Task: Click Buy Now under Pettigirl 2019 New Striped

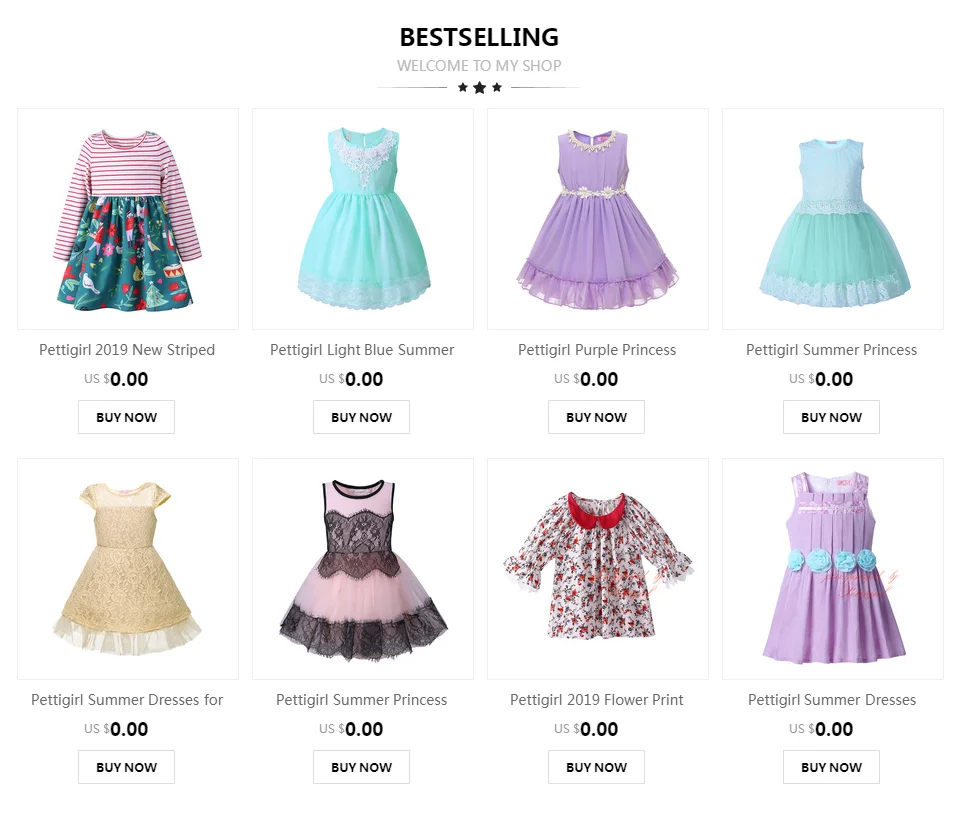Action: 126,417
